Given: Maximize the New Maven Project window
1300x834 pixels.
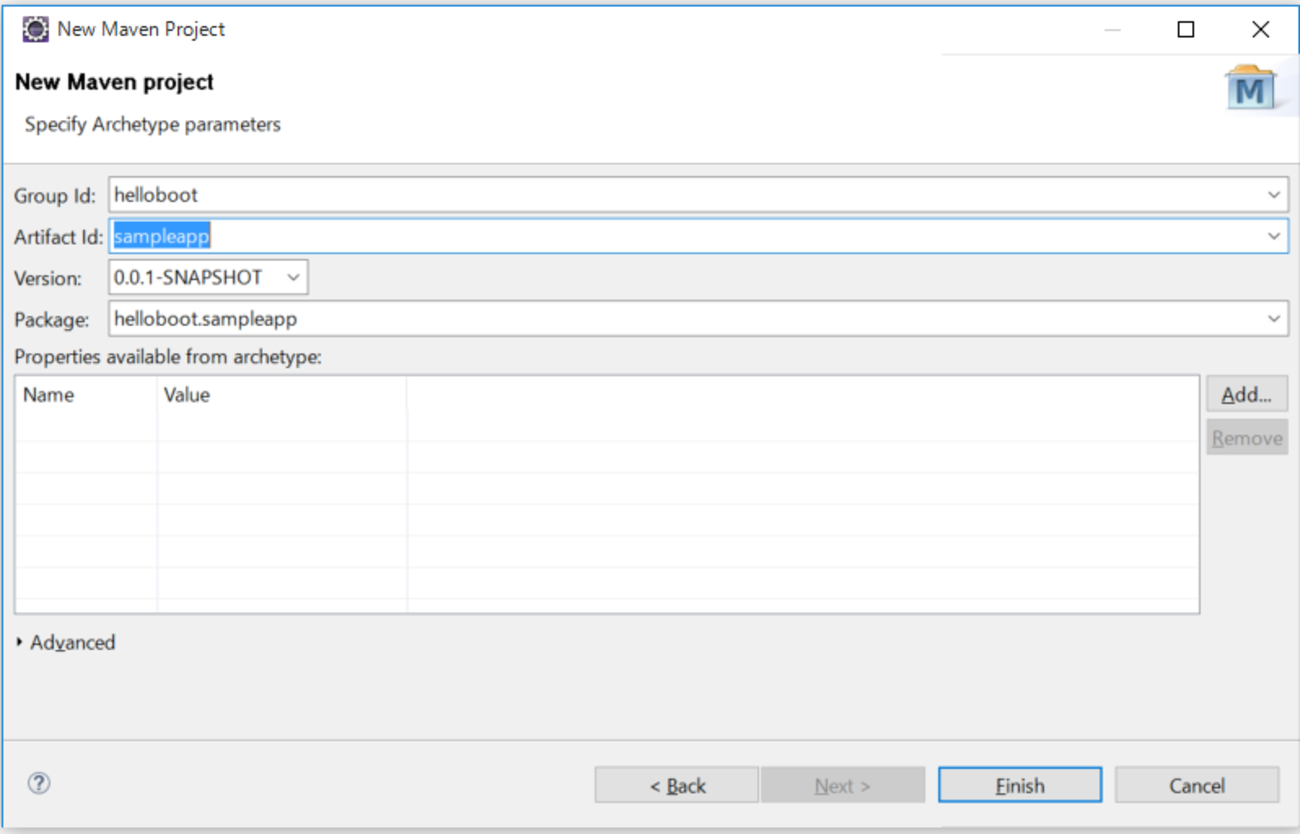Looking at the screenshot, I should [1186, 30].
